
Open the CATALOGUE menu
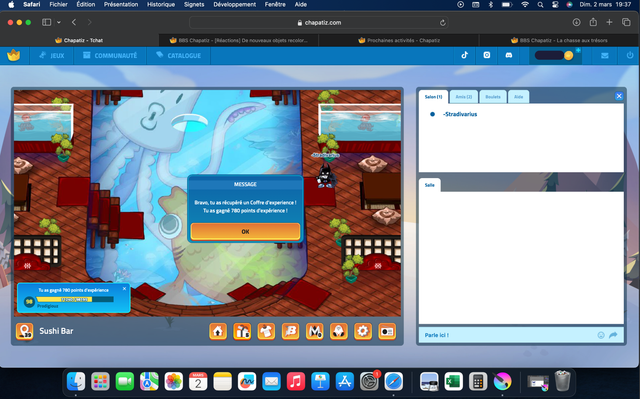[178, 55]
